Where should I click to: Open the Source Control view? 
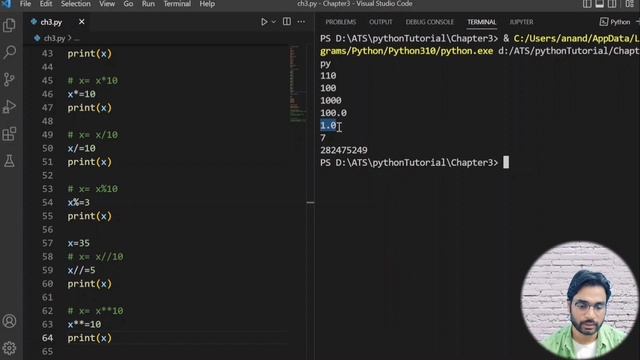click(9, 79)
